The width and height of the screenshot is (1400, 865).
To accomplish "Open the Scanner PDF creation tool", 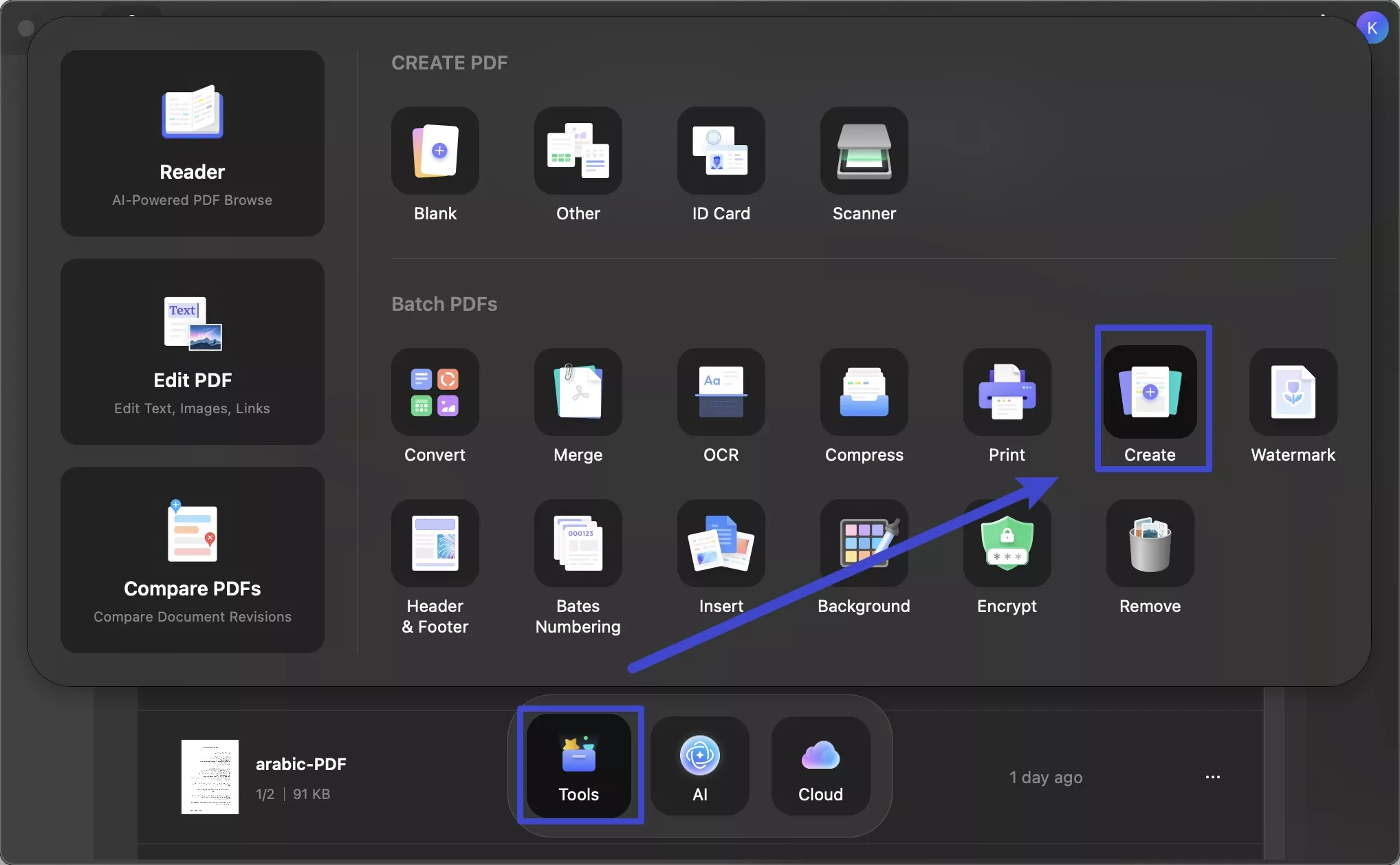I will (x=864, y=151).
